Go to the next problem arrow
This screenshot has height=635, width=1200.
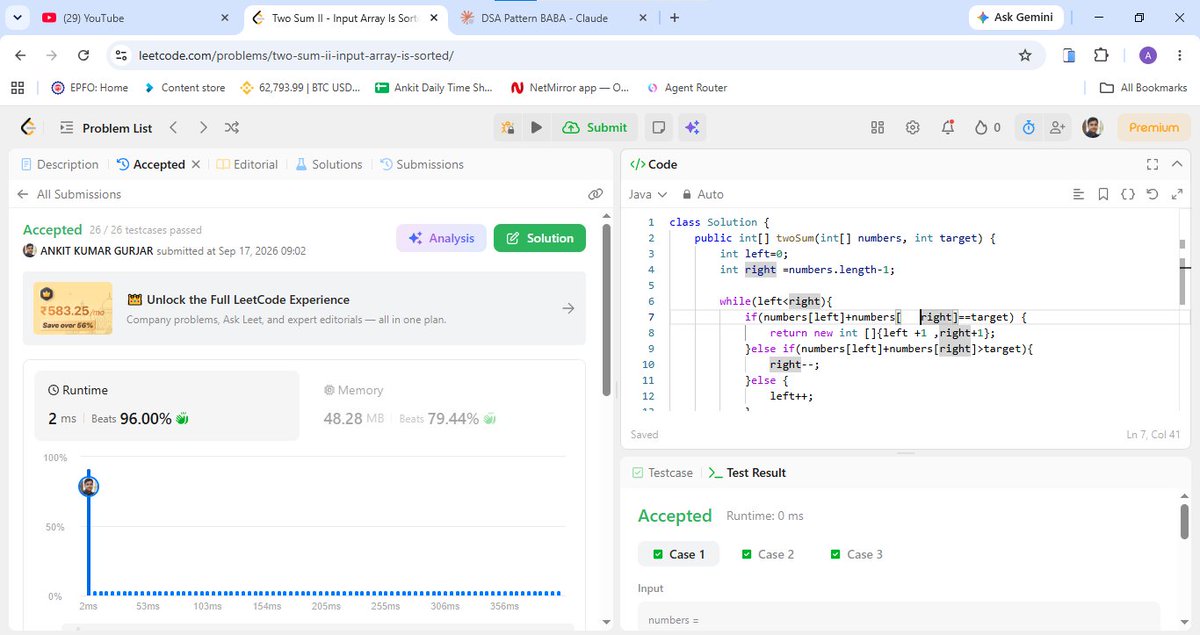(203, 127)
